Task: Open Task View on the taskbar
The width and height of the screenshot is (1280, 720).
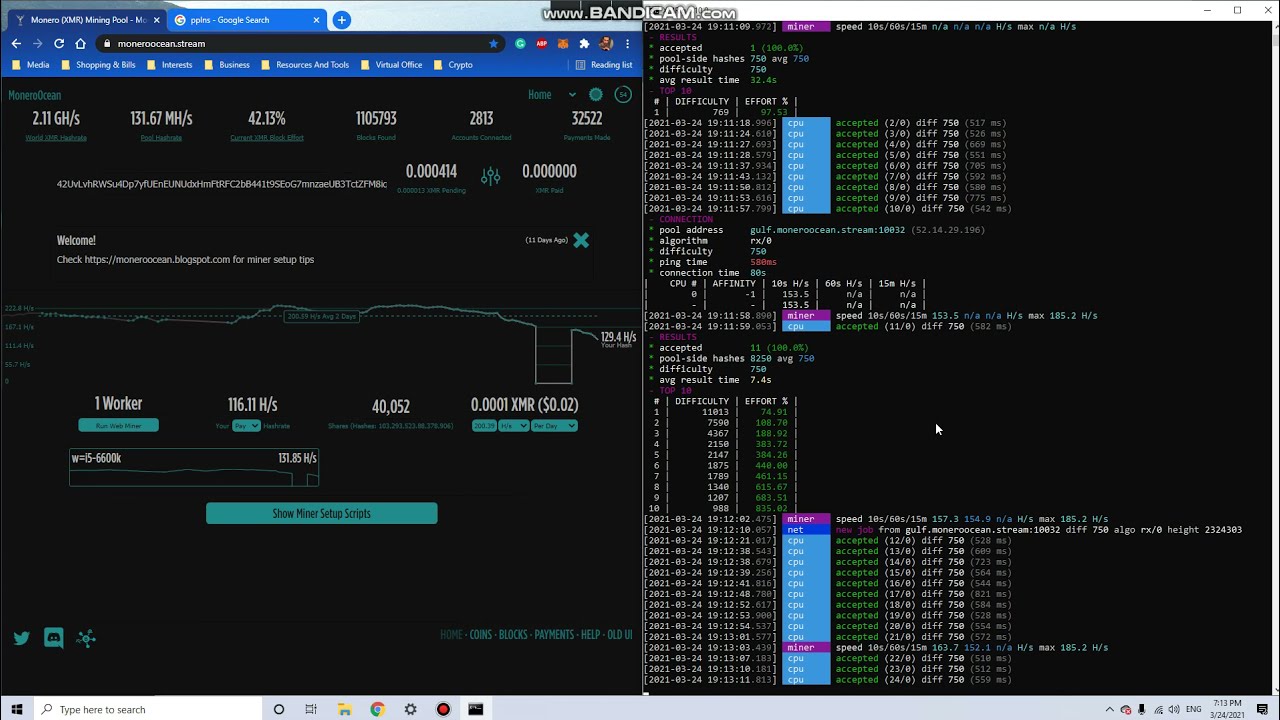Action: pos(311,709)
